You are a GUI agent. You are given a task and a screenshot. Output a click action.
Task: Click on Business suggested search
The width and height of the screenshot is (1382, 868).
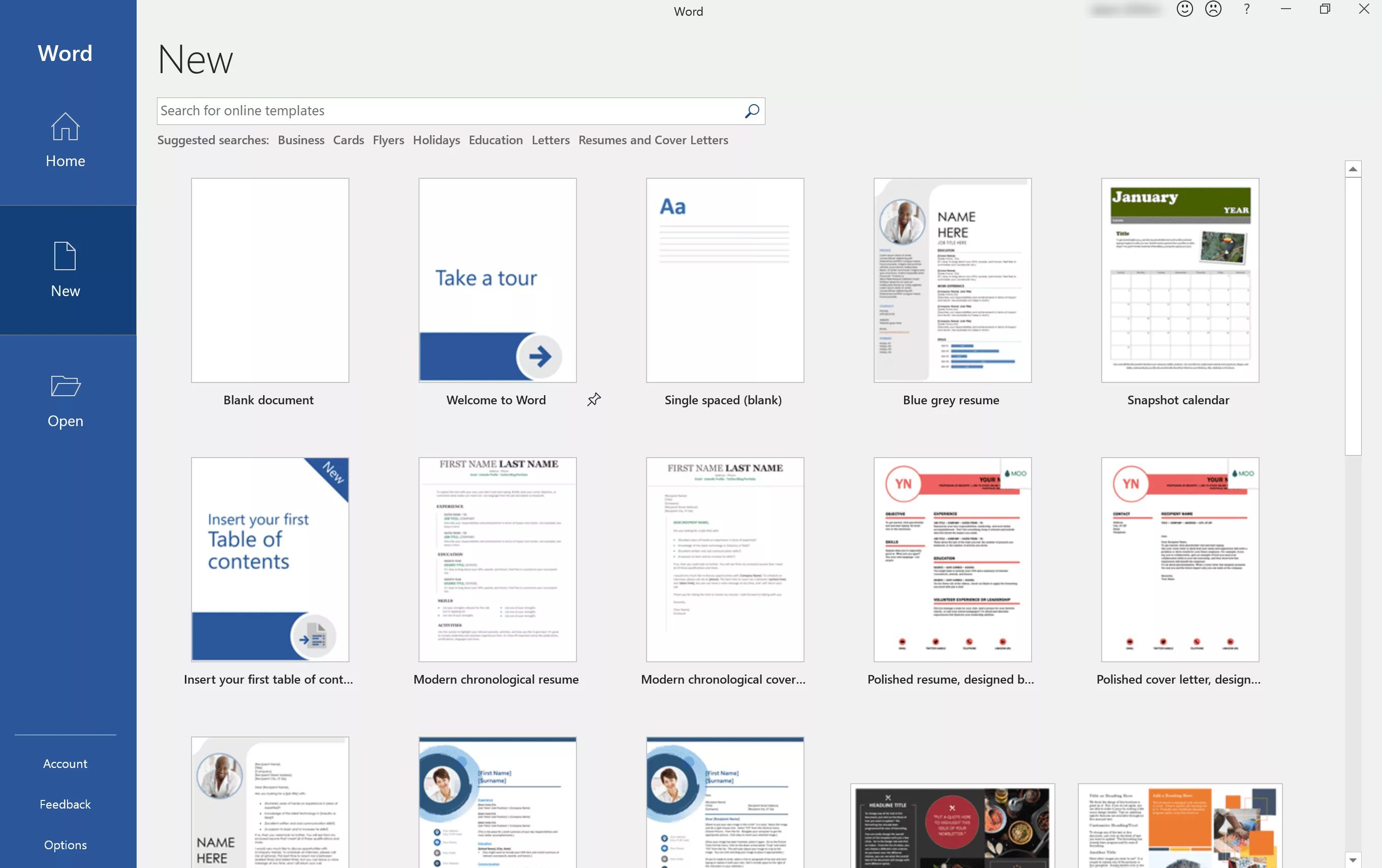(301, 140)
